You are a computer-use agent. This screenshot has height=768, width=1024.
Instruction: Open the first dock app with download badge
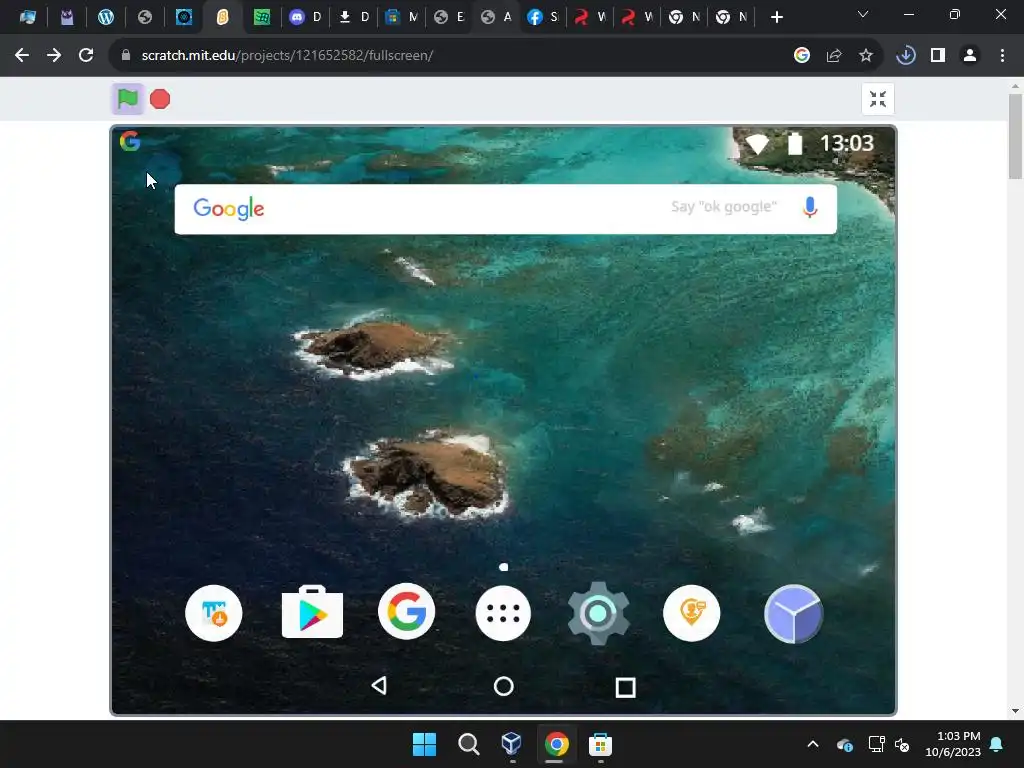[214, 613]
